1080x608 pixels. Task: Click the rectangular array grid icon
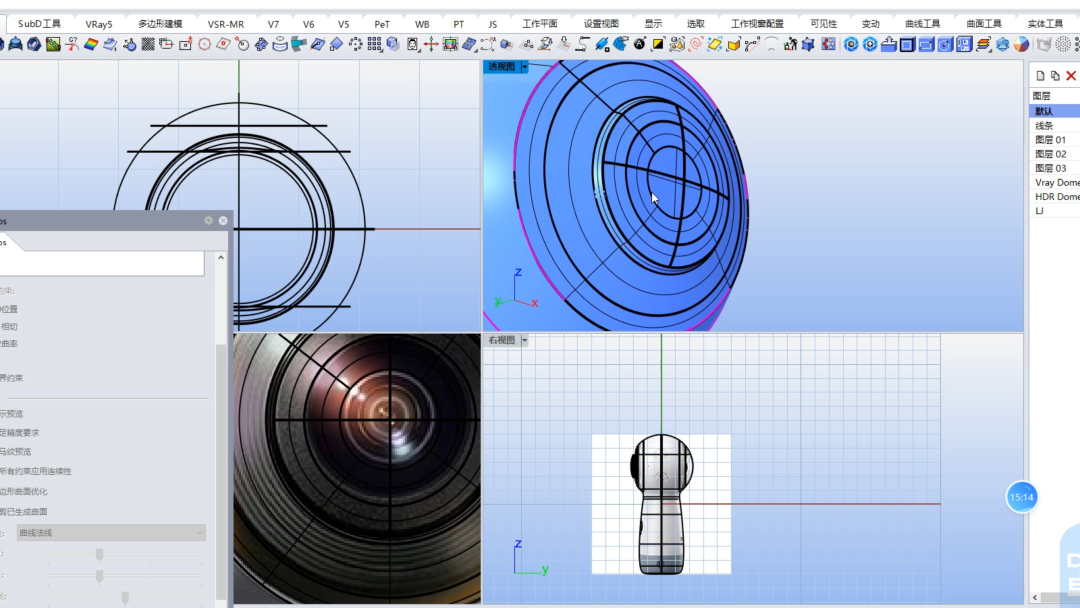[374, 45]
